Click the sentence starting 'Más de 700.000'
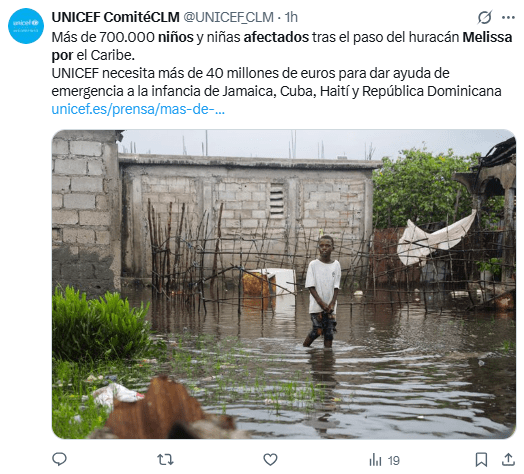 pyautogui.click(x=282, y=46)
